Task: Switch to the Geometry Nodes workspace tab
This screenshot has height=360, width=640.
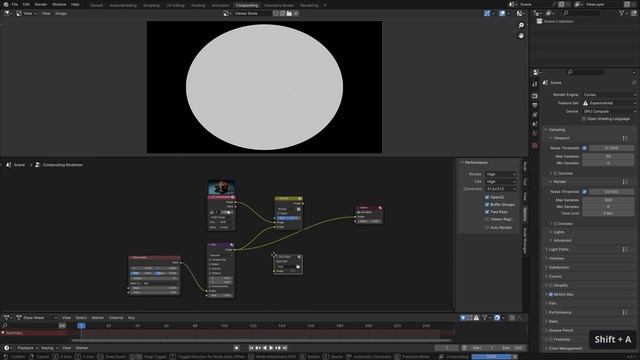Action: (x=279, y=5)
